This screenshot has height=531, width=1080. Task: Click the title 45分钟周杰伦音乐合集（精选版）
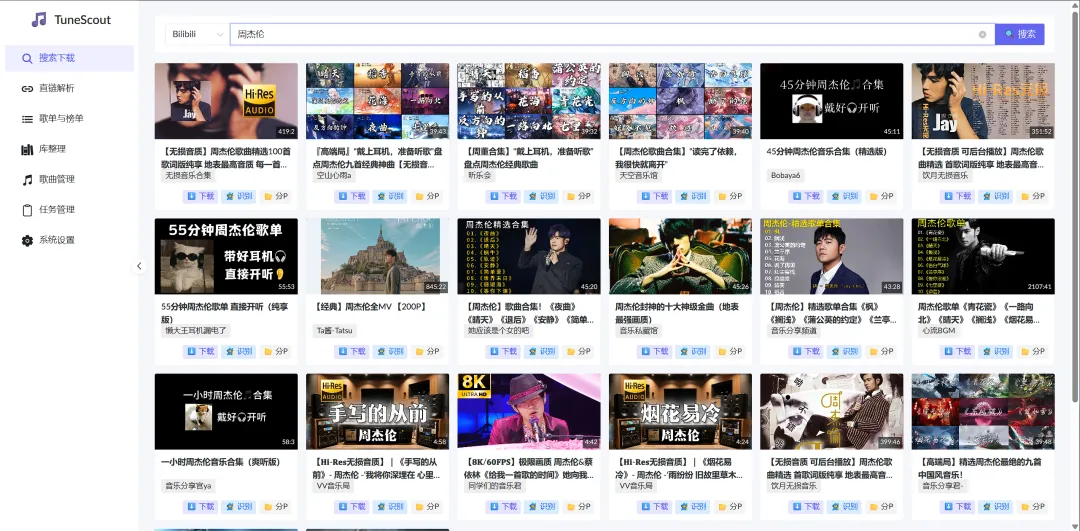[x=827, y=152]
